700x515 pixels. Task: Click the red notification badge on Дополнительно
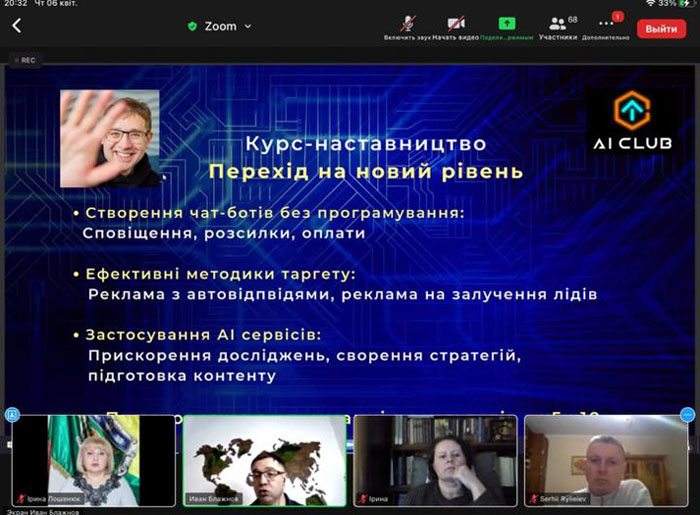(618, 17)
